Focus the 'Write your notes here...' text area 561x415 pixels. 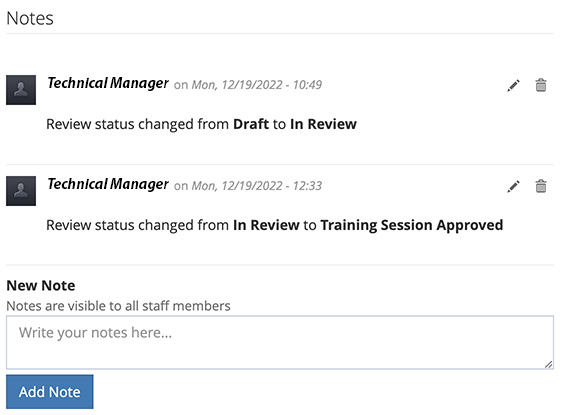coord(280,342)
